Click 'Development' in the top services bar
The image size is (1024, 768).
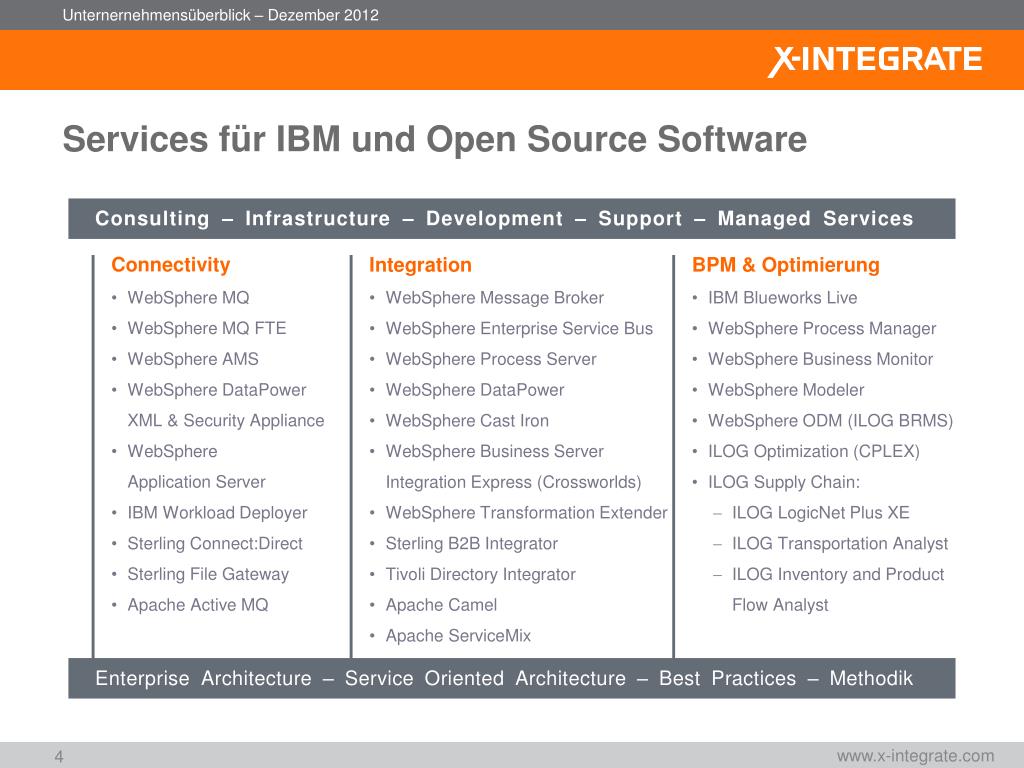(x=494, y=218)
